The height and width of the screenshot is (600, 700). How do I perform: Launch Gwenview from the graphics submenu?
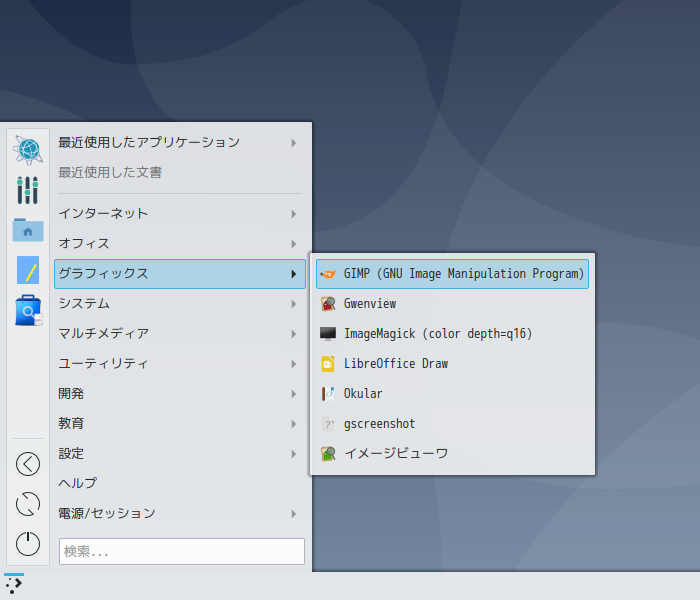coord(452,304)
